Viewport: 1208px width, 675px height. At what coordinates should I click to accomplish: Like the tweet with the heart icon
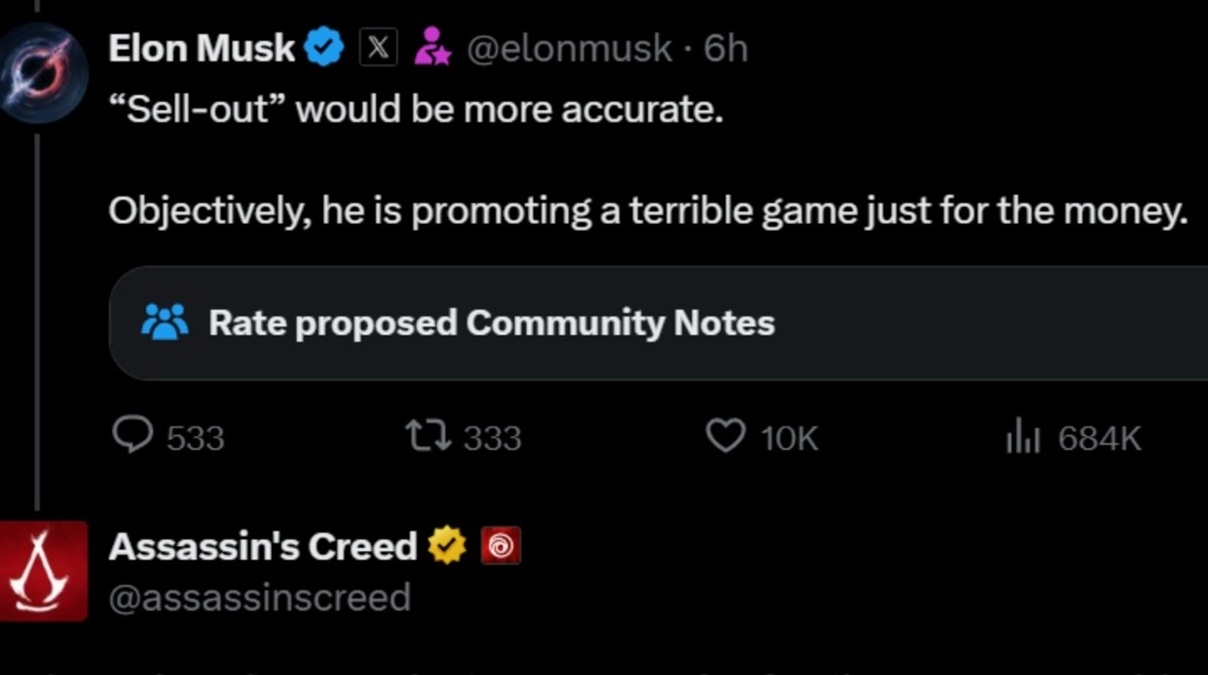pos(725,437)
